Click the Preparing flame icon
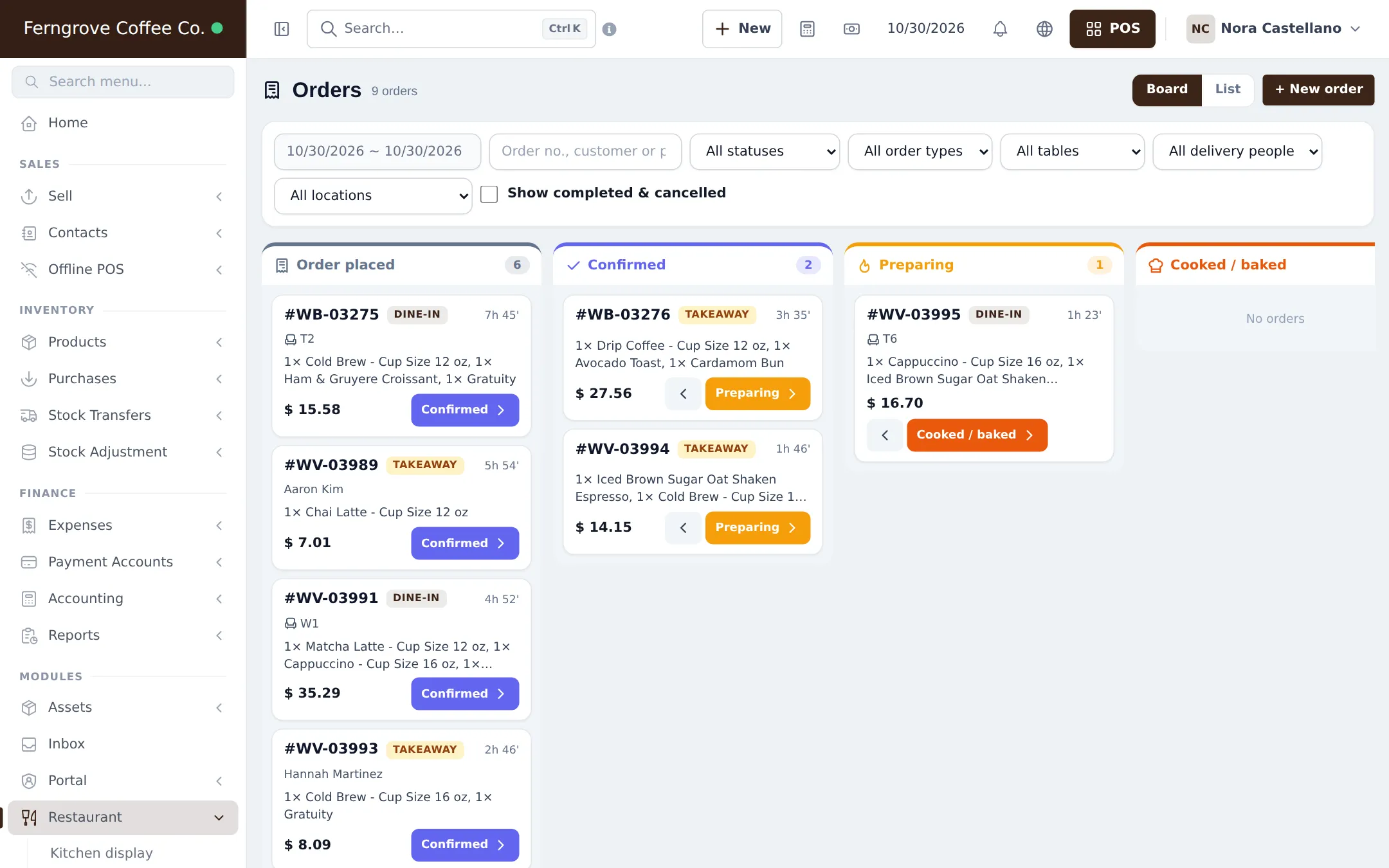 click(865, 266)
